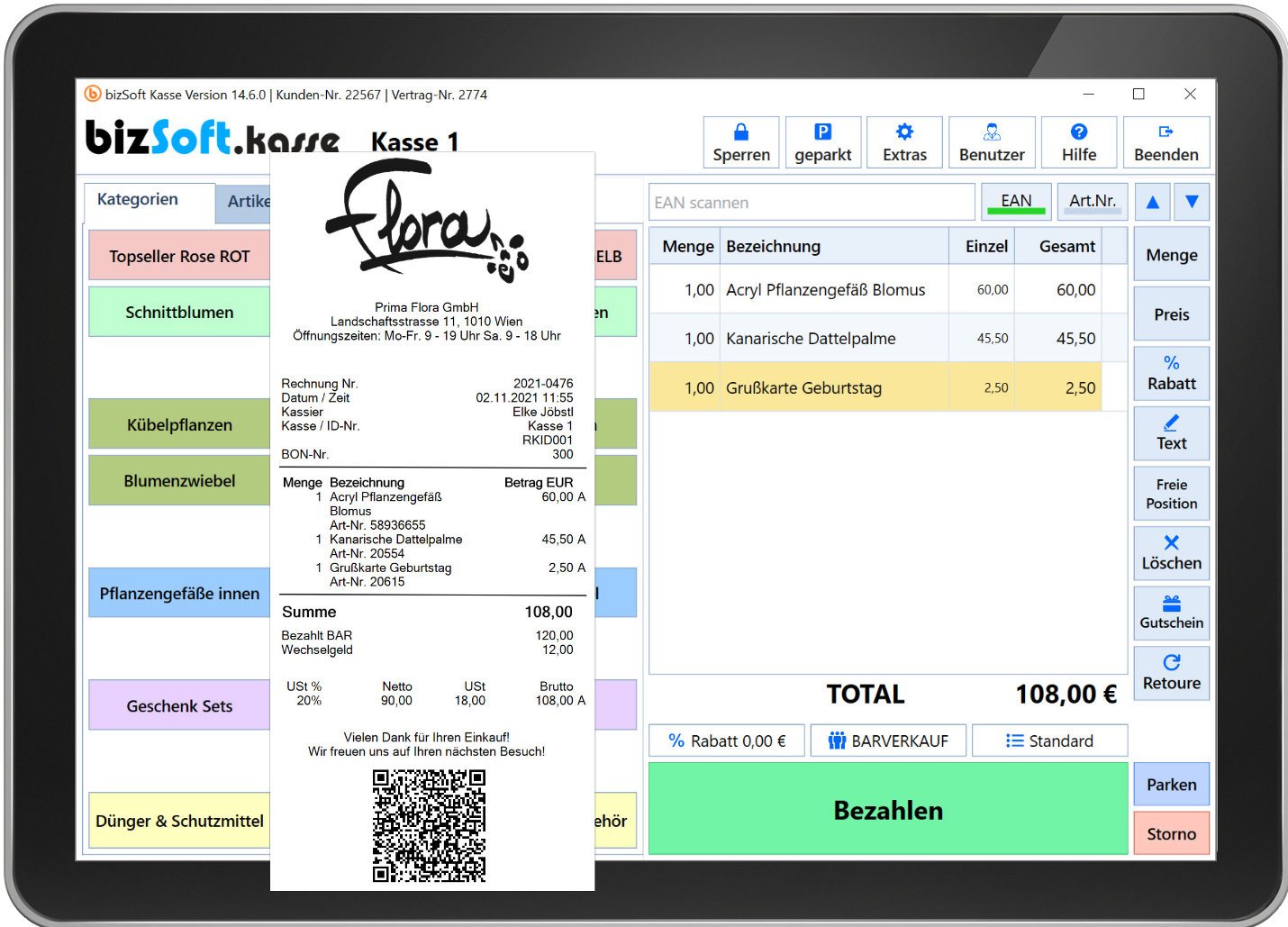Viewport: 1288px width, 927px height.
Task: Start a Retoure return
Action: pyautogui.click(x=1171, y=672)
